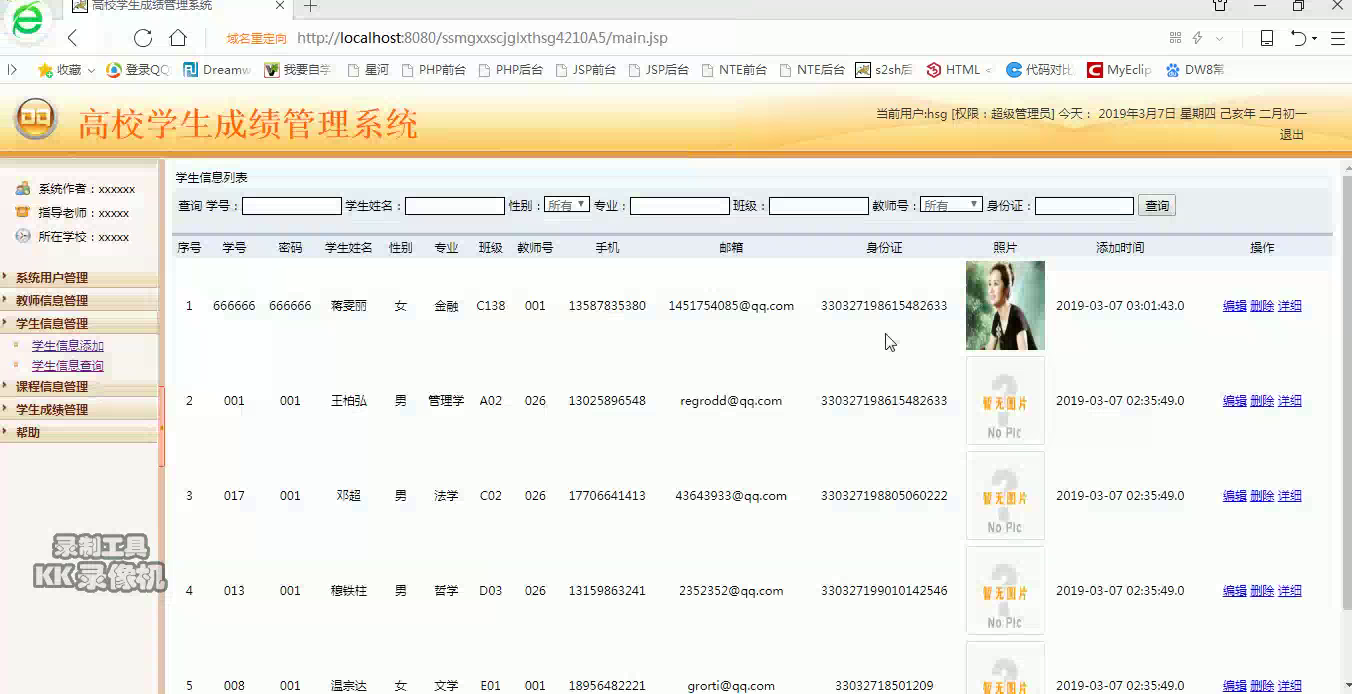Open the 性别 filter dropdown

click(566, 204)
